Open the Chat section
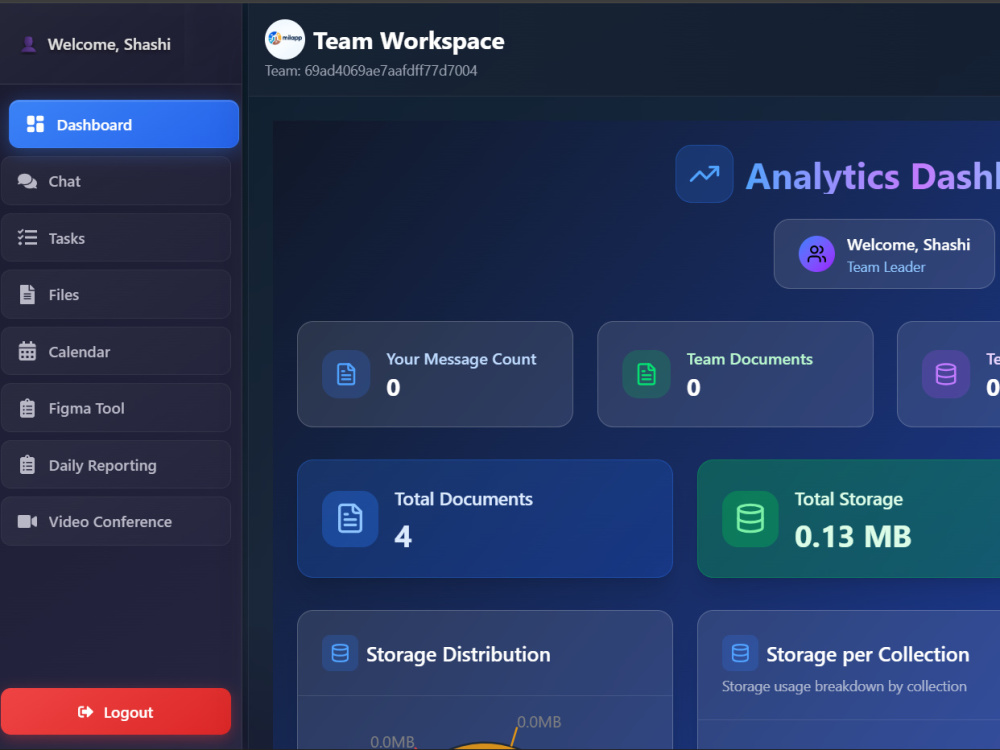 pyautogui.click(x=116, y=181)
